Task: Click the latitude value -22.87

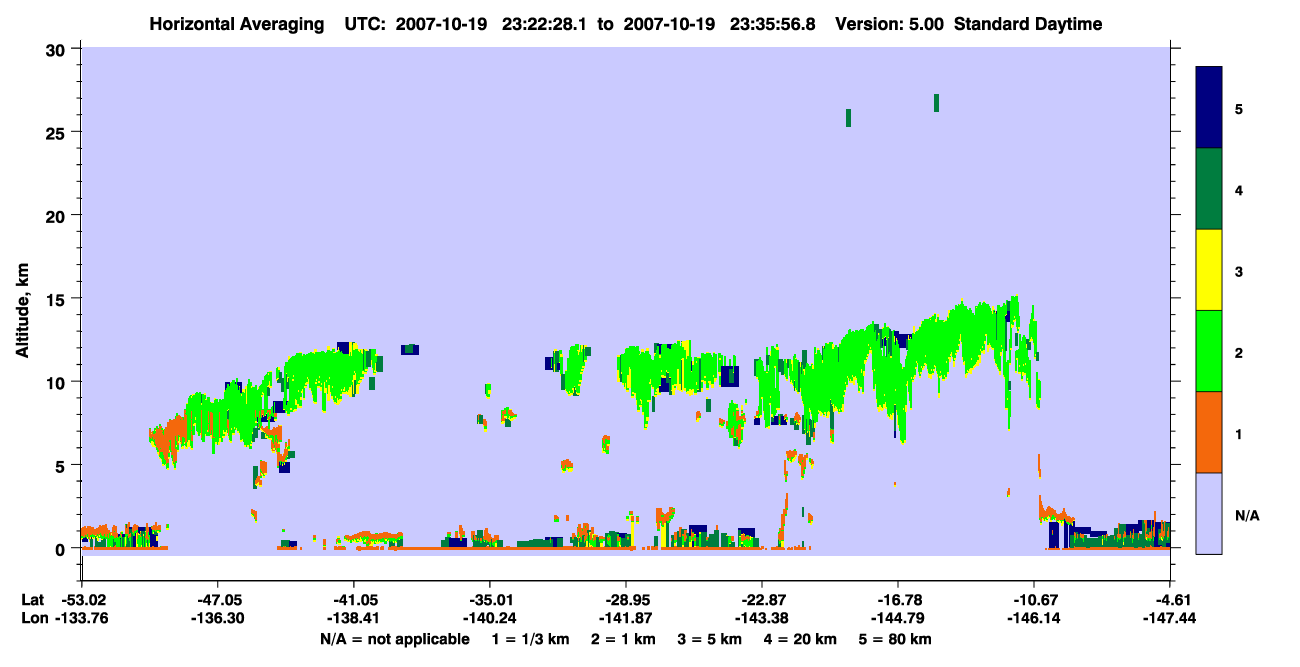Action: pyautogui.click(x=761, y=600)
